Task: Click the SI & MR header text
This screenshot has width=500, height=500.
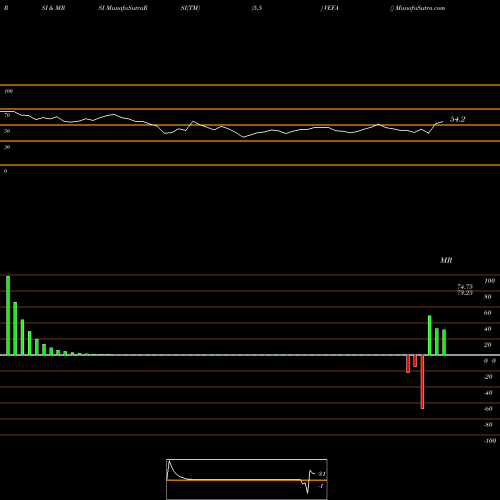Action: [53, 8]
